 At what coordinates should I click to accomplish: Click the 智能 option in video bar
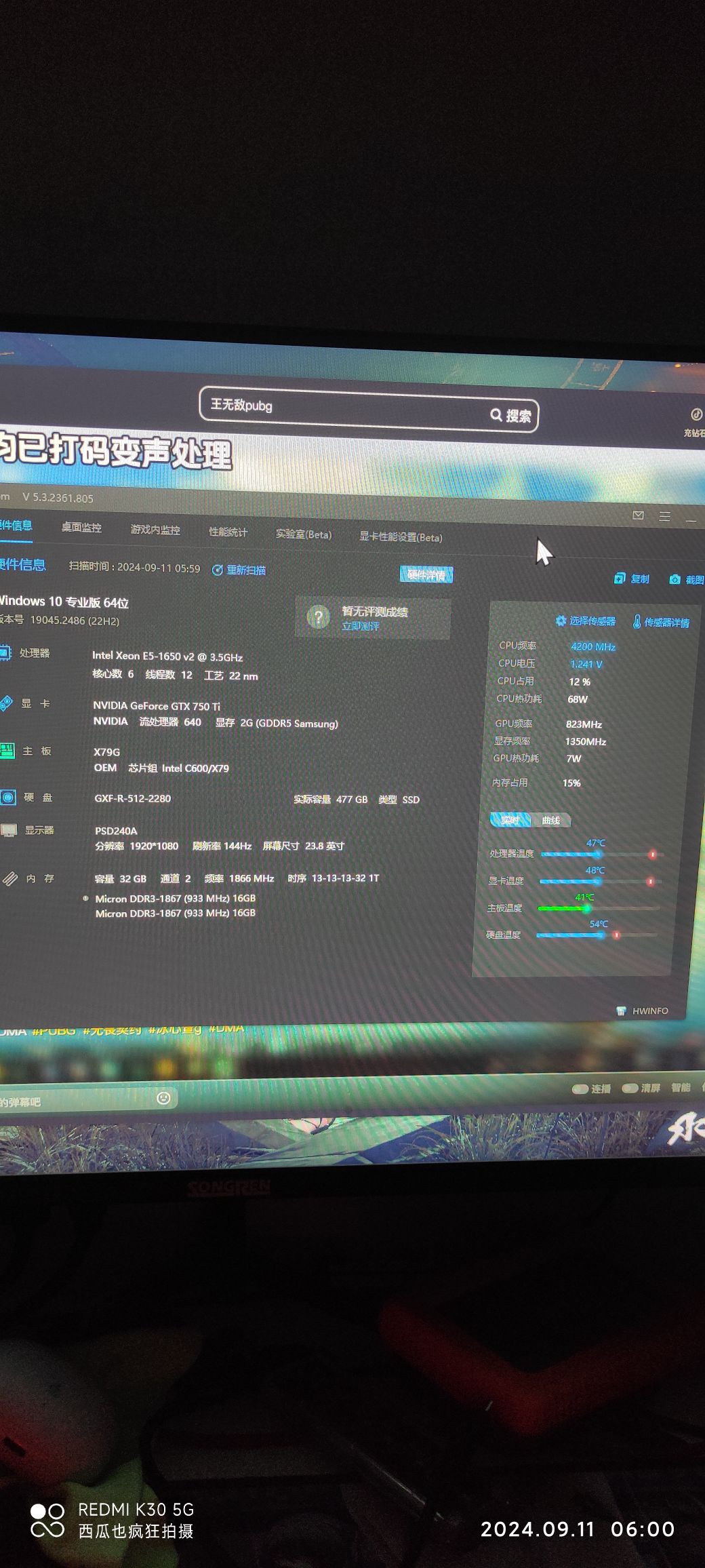click(681, 1087)
